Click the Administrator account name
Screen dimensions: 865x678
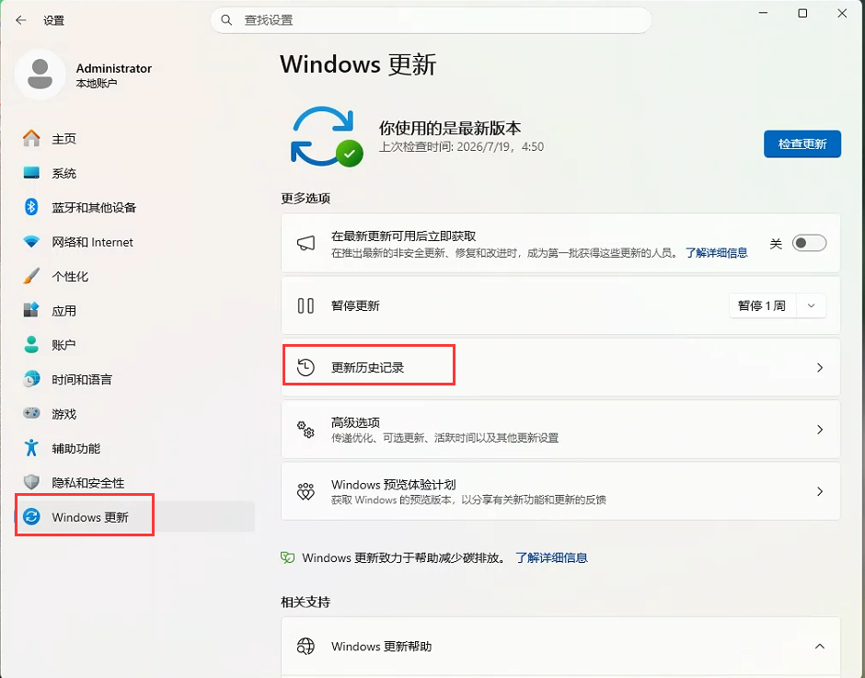(x=114, y=68)
